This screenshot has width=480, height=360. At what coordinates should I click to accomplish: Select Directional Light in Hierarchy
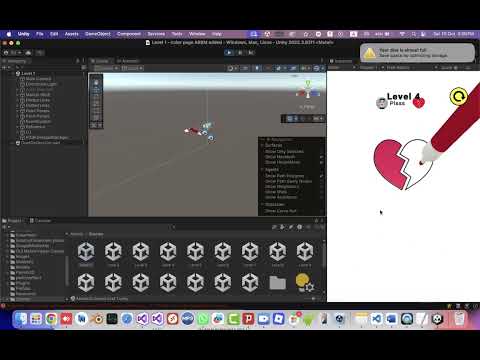(x=41, y=84)
